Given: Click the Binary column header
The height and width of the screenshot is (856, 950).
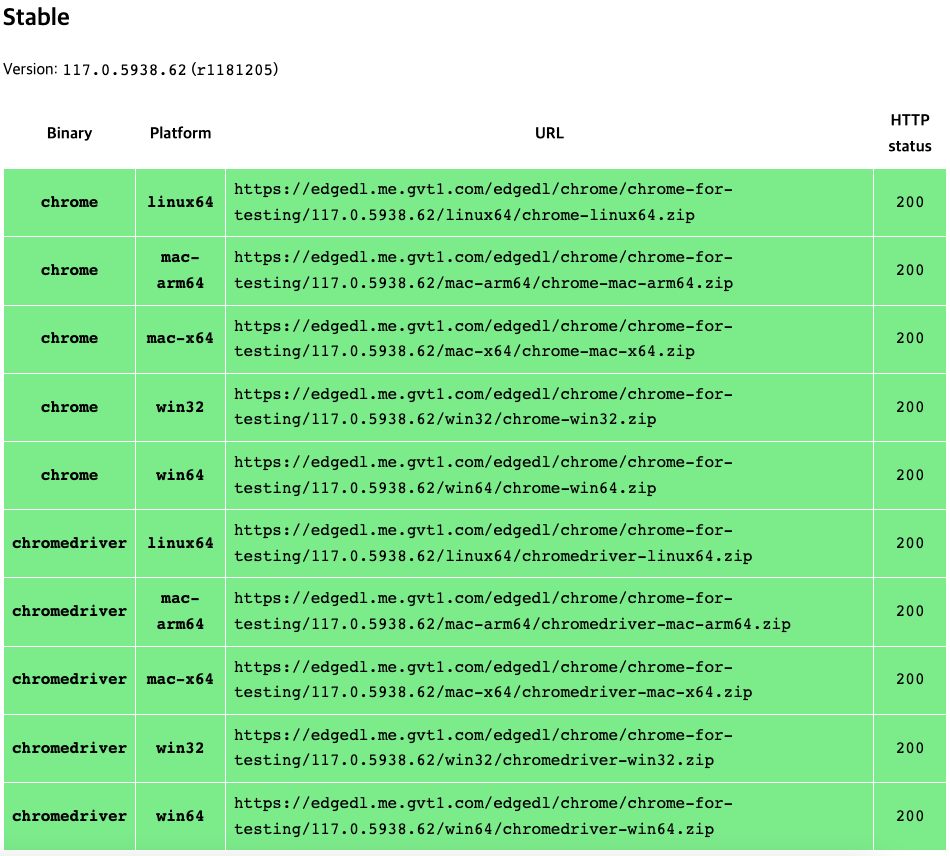Looking at the screenshot, I should tap(70, 133).
